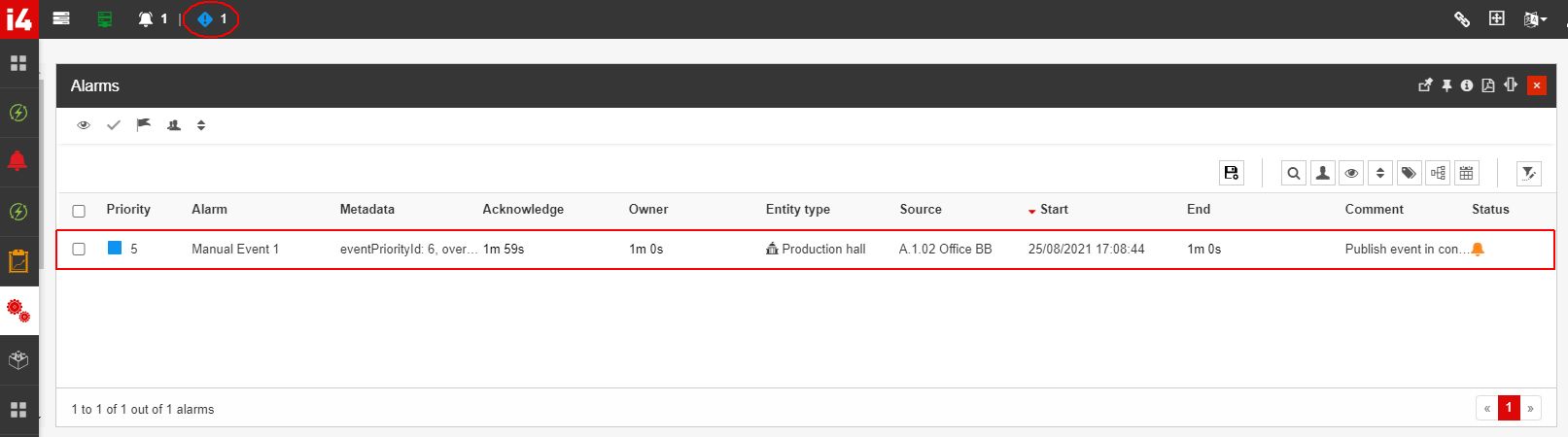Select the blue priority 5 color square
The image size is (1568, 437).
115,249
